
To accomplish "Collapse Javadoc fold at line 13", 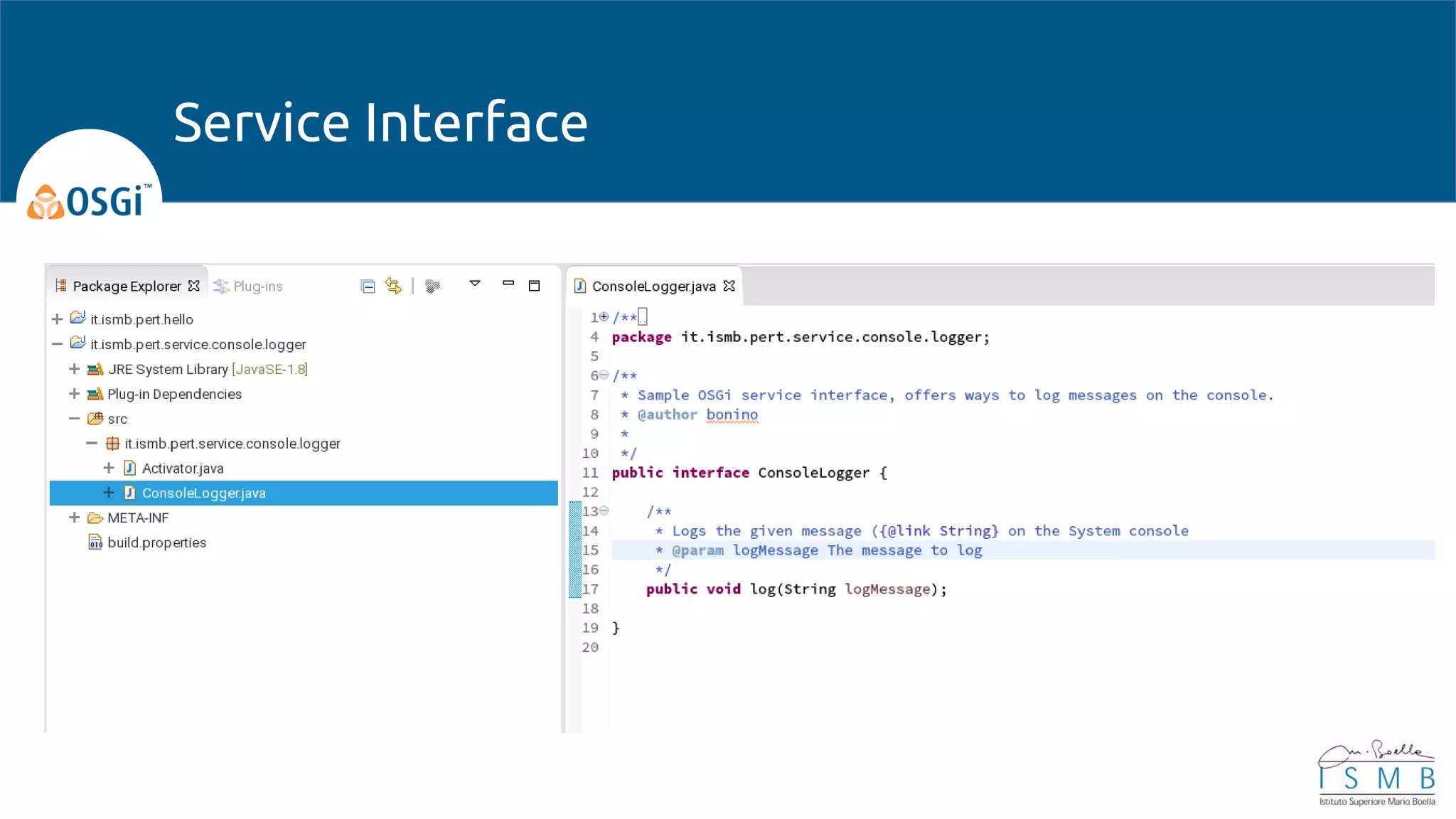I will coord(604,510).
